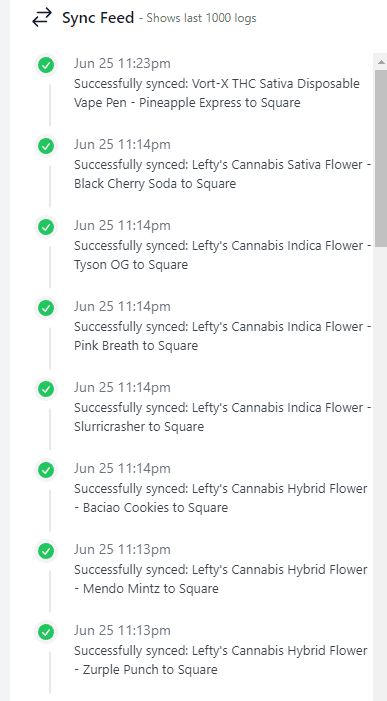Click the Sync Feed heading
Screen dimensions: 387x701
98,18
